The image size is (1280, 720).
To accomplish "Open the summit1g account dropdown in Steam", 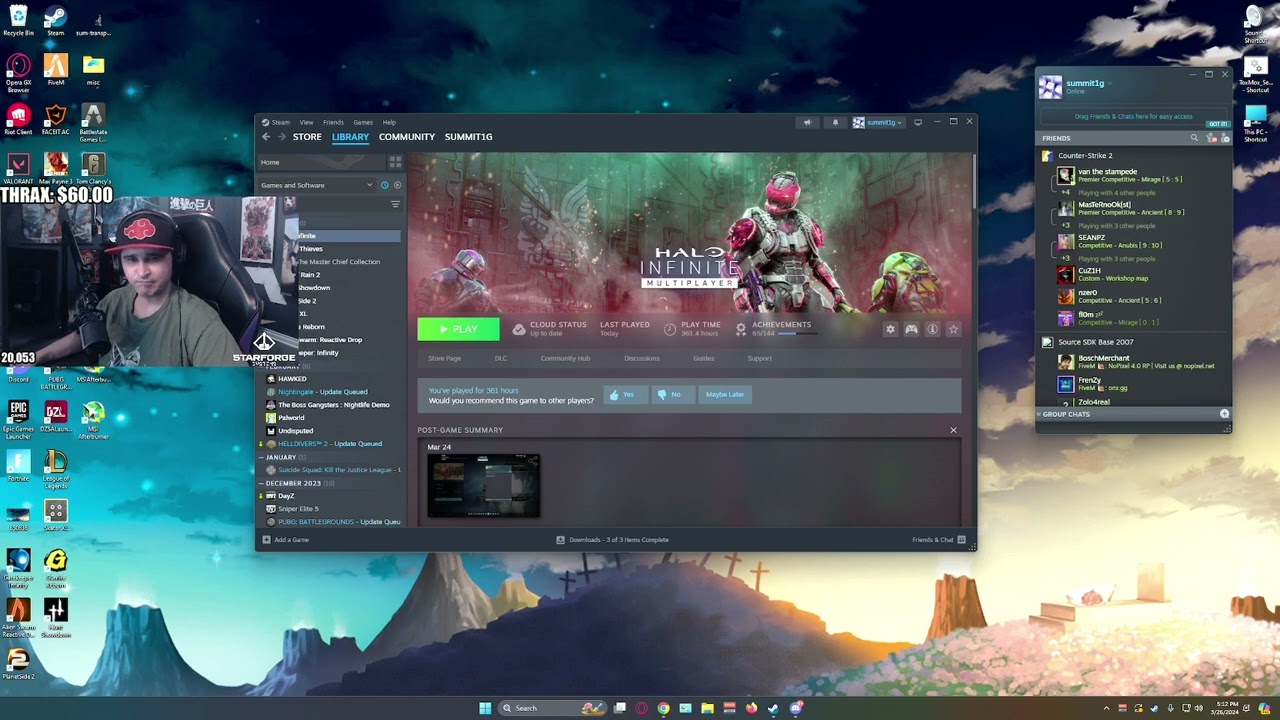I will tap(877, 122).
